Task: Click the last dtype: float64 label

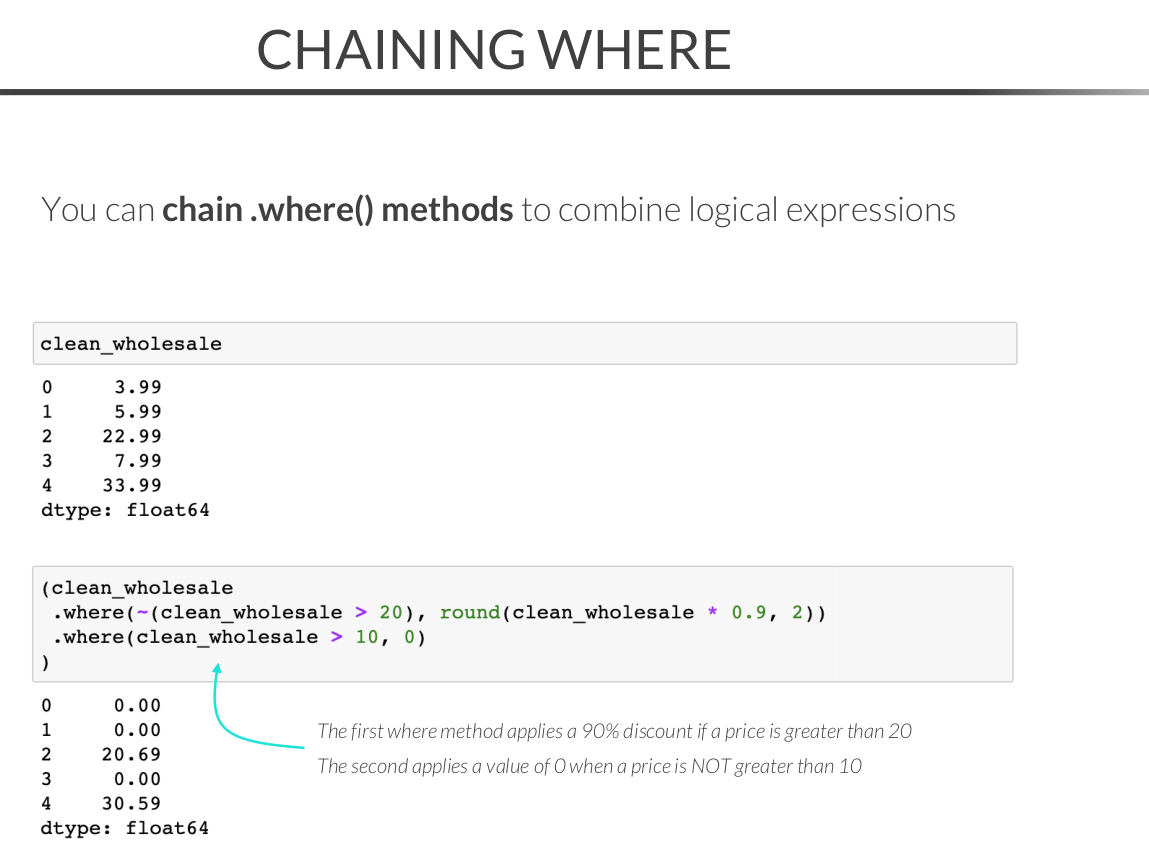Action: tap(124, 828)
